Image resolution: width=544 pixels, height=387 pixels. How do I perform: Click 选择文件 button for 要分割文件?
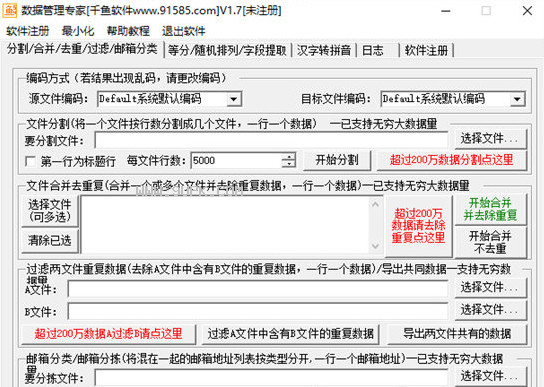[x=490, y=139]
